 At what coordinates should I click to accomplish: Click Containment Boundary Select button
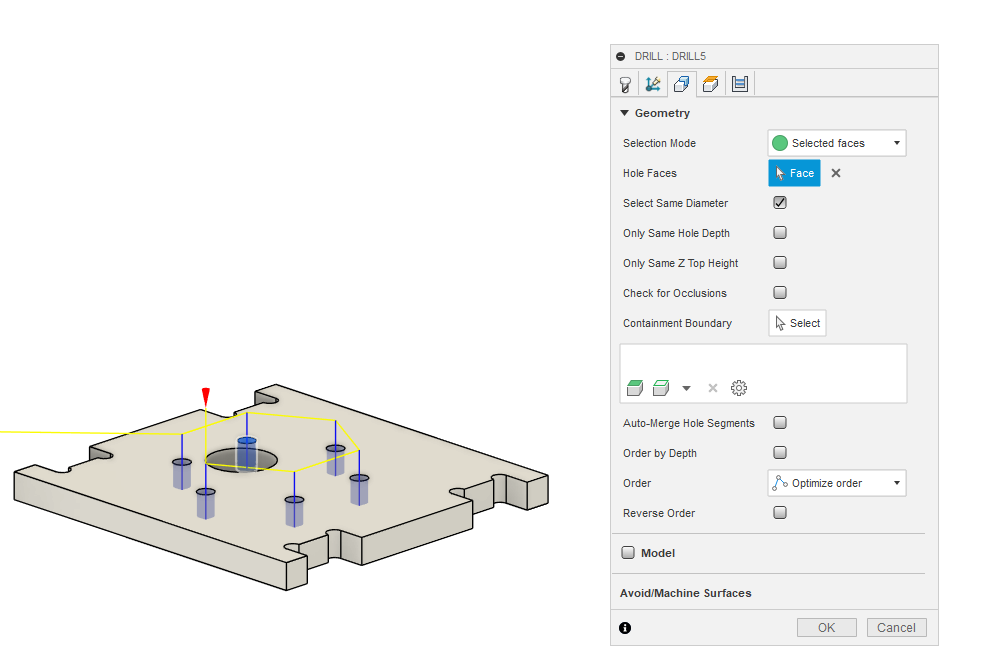tap(797, 323)
